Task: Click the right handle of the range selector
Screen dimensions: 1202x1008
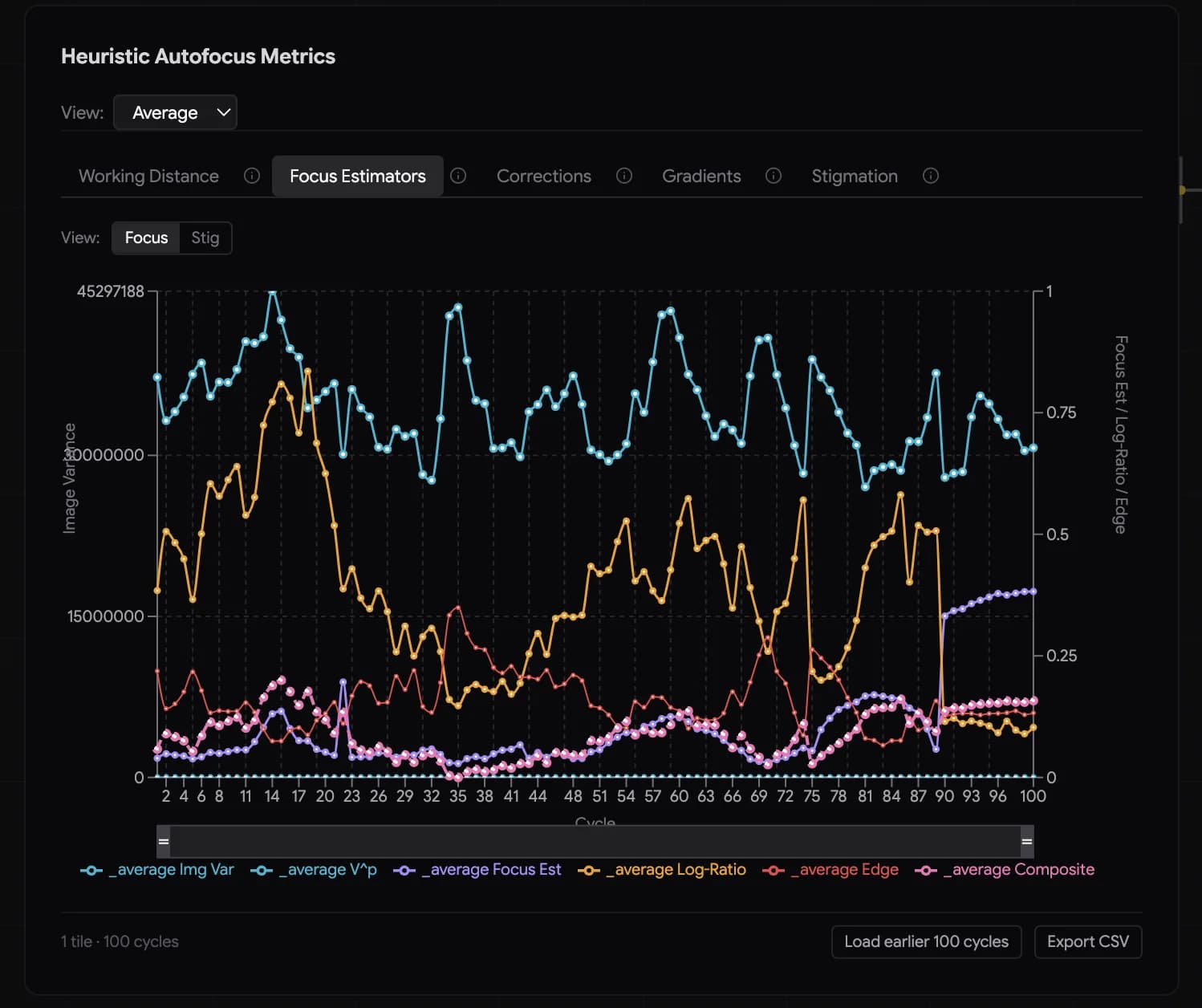Action: pyautogui.click(x=1027, y=841)
